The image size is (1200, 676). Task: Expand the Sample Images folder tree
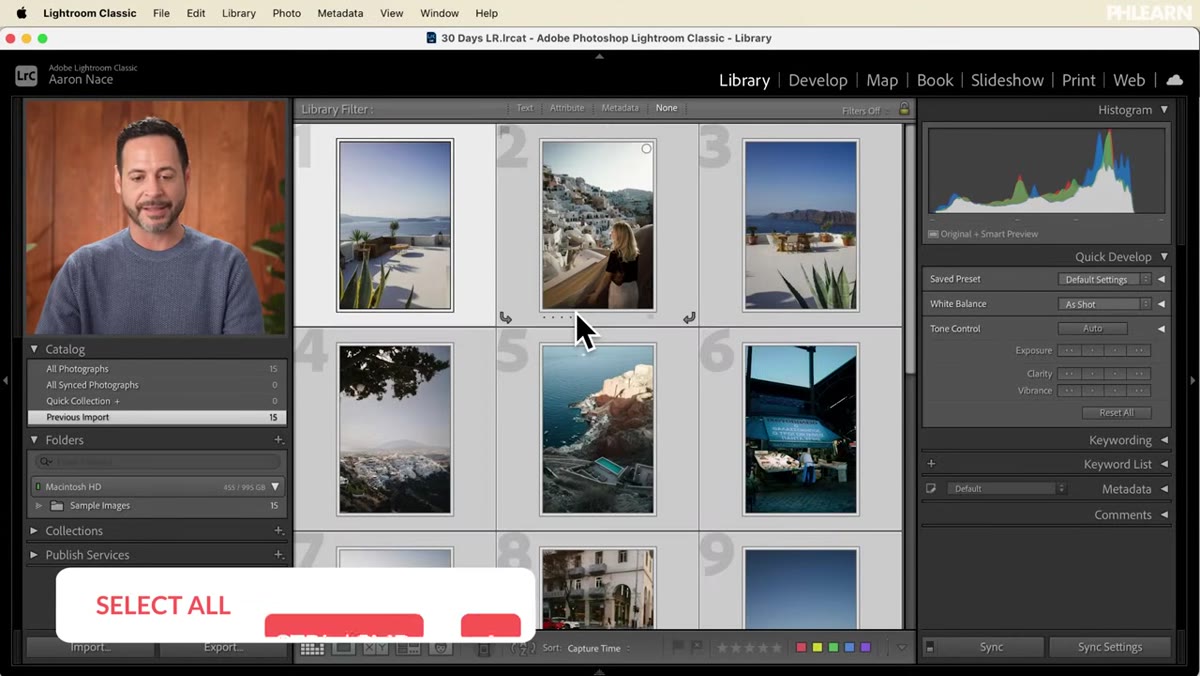tap(39, 506)
